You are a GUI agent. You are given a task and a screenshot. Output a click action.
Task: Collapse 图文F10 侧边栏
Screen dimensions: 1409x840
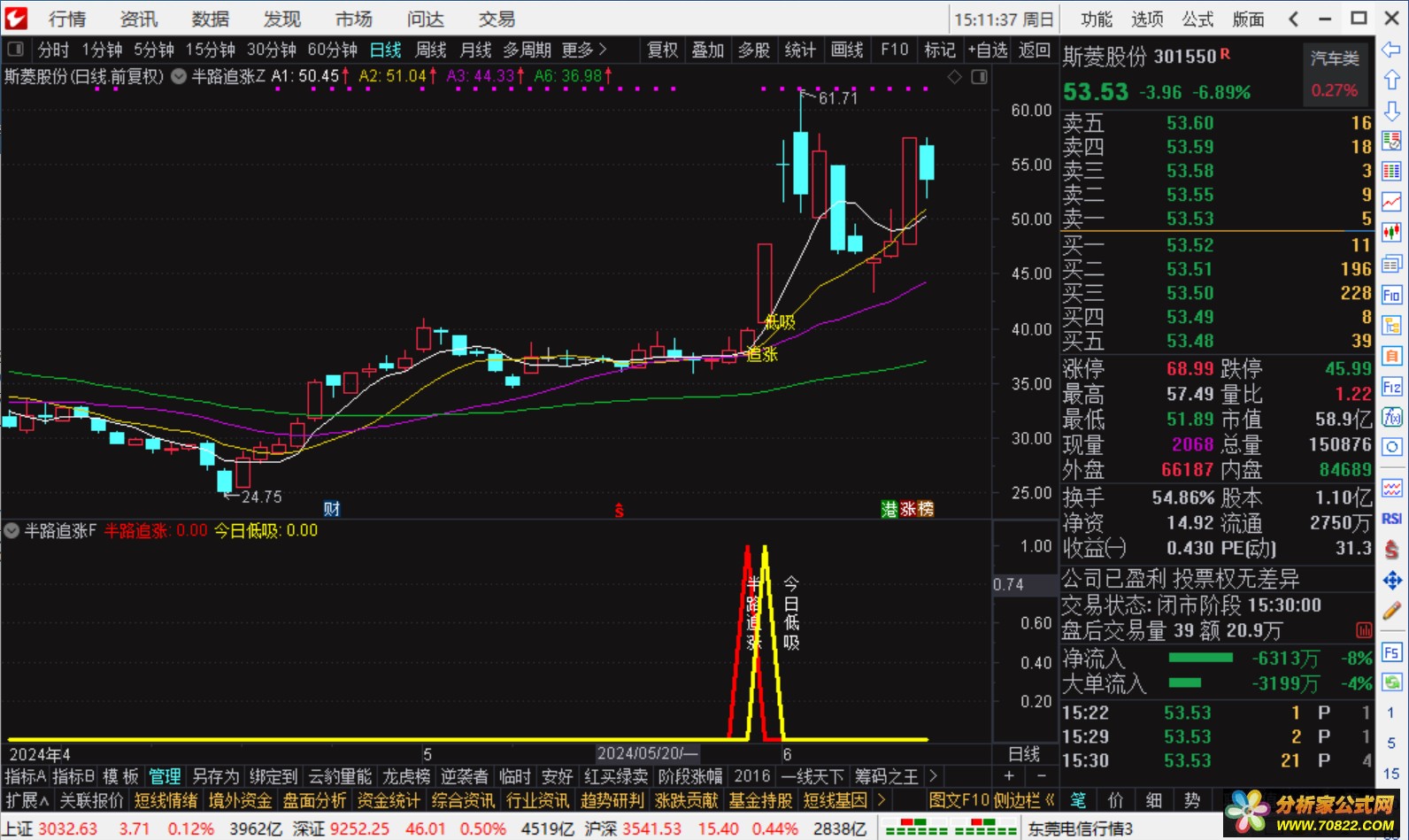point(992,800)
